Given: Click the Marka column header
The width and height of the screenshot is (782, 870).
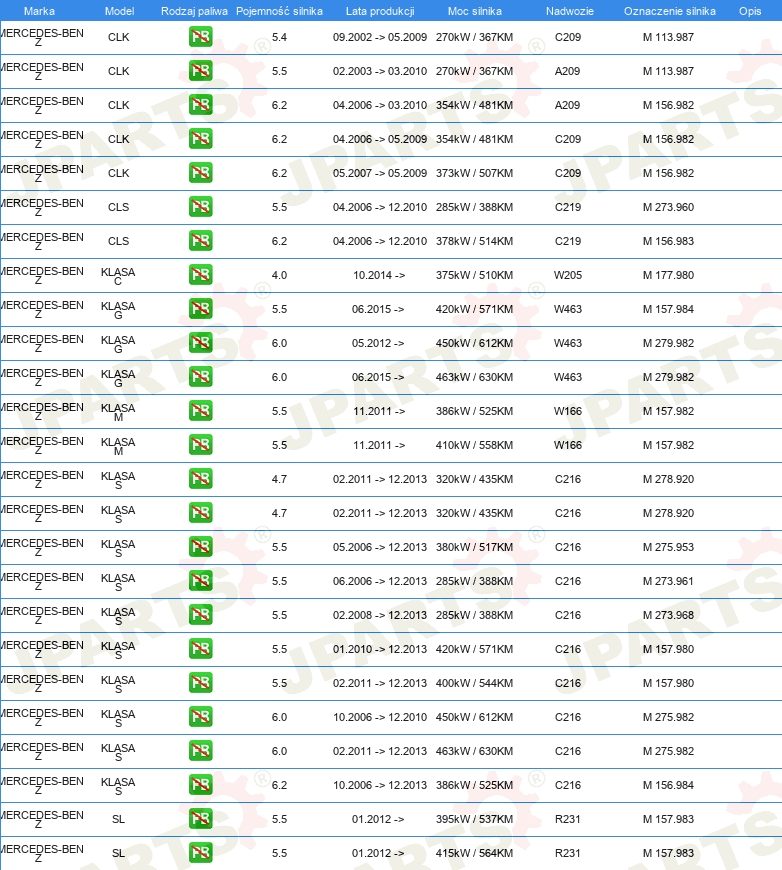Looking at the screenshot, I should click(39, 11).
